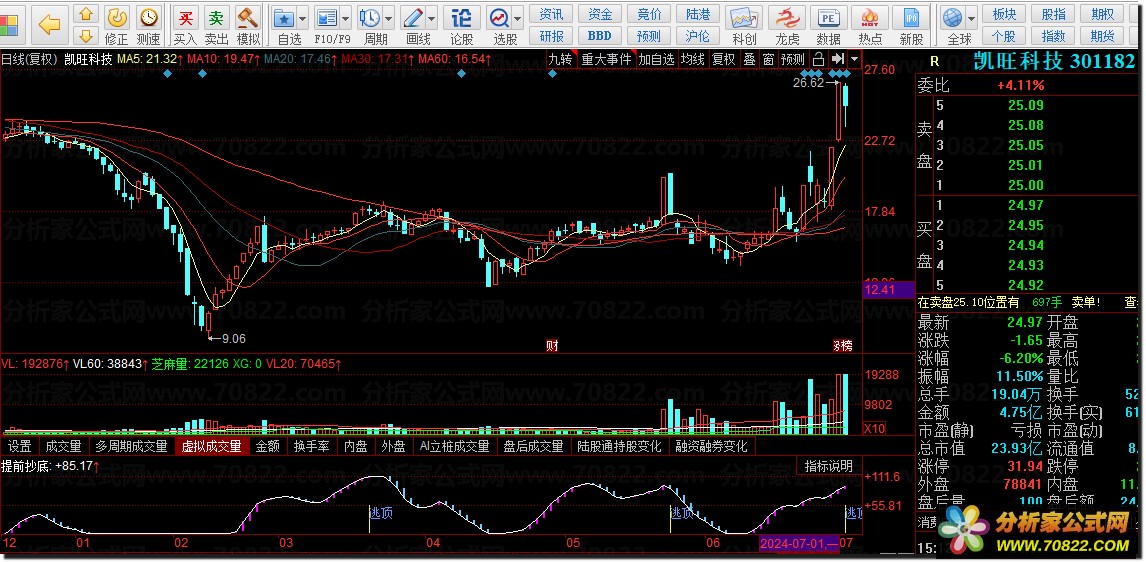Select the 换手率 tab
Screen dimensions: 1146x562
point(311,446)
